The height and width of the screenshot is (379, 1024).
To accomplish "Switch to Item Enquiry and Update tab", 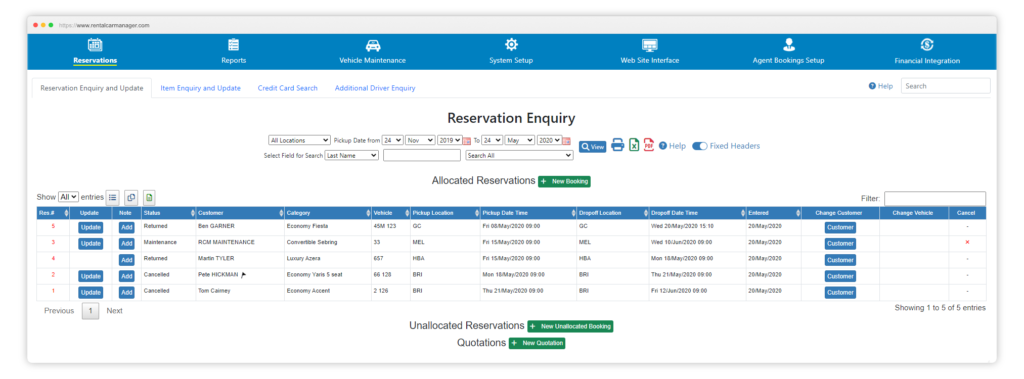I will (200, 88).
